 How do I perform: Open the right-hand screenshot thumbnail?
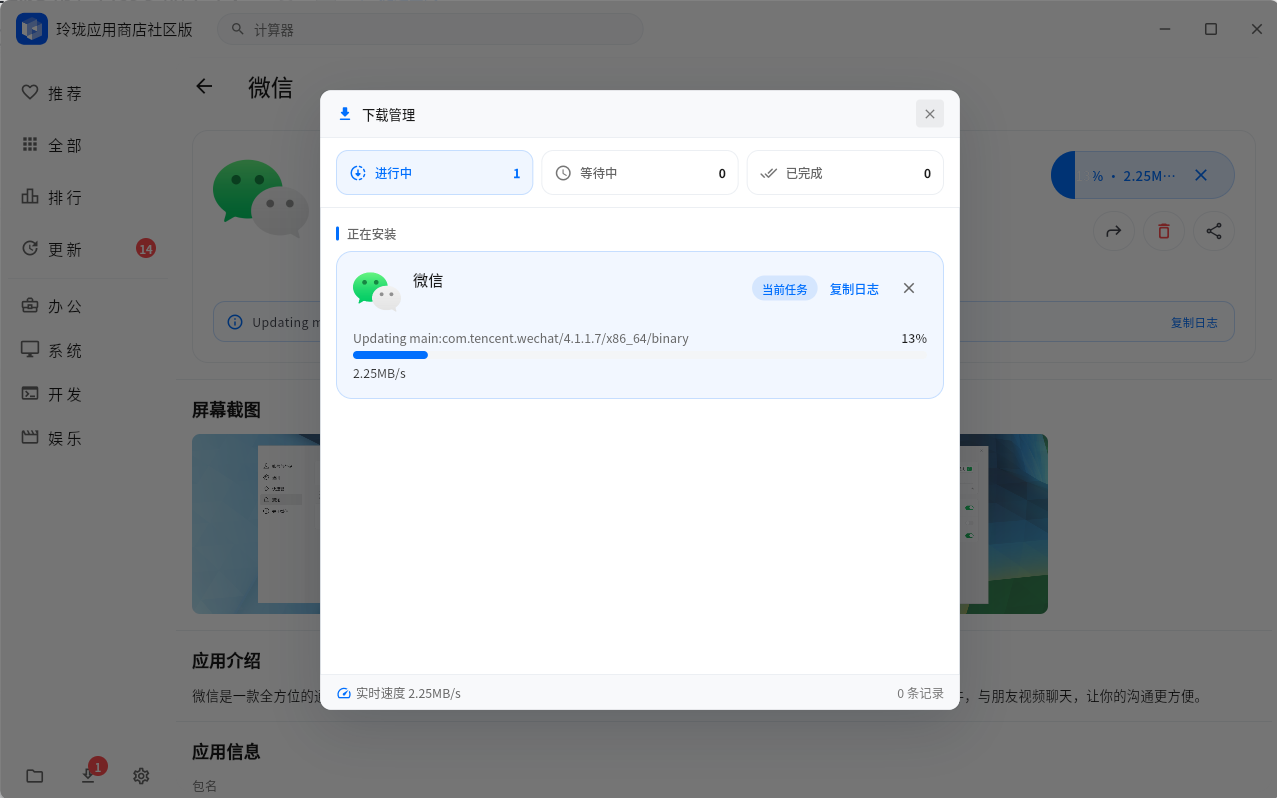click(x=1003, y=524)
